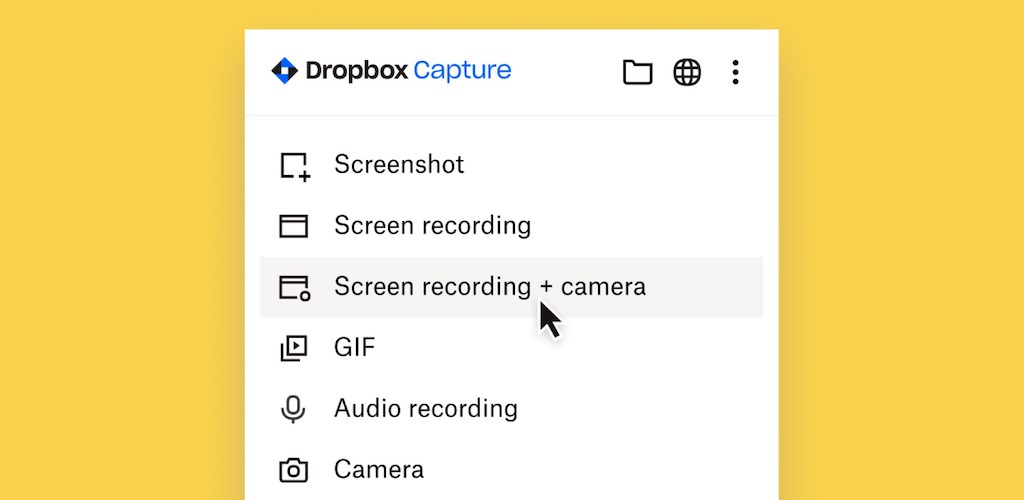Click the Screenshot crop-plus icon

tap(294, 166)
